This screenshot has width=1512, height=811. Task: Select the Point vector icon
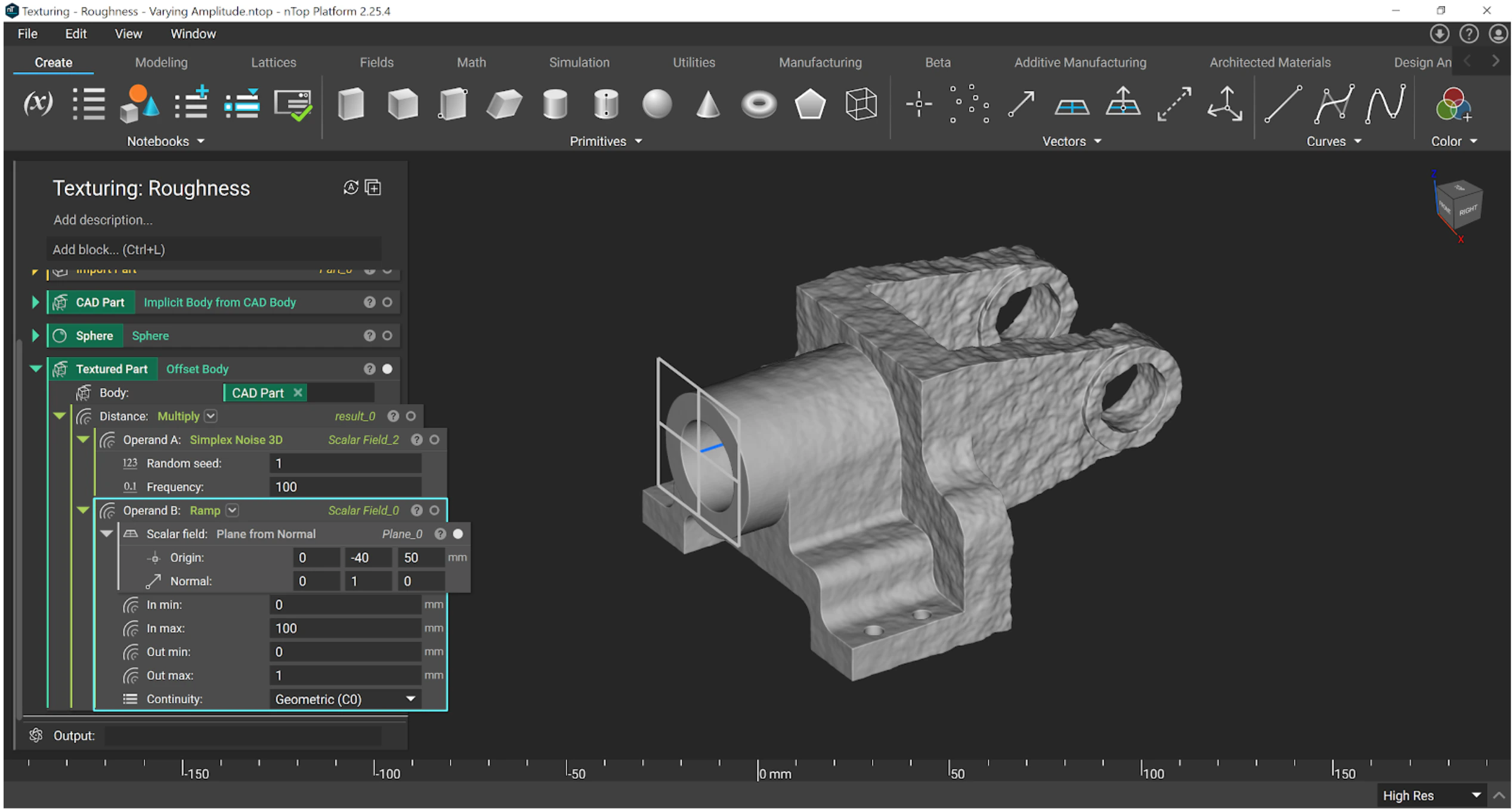click(919, 104)
